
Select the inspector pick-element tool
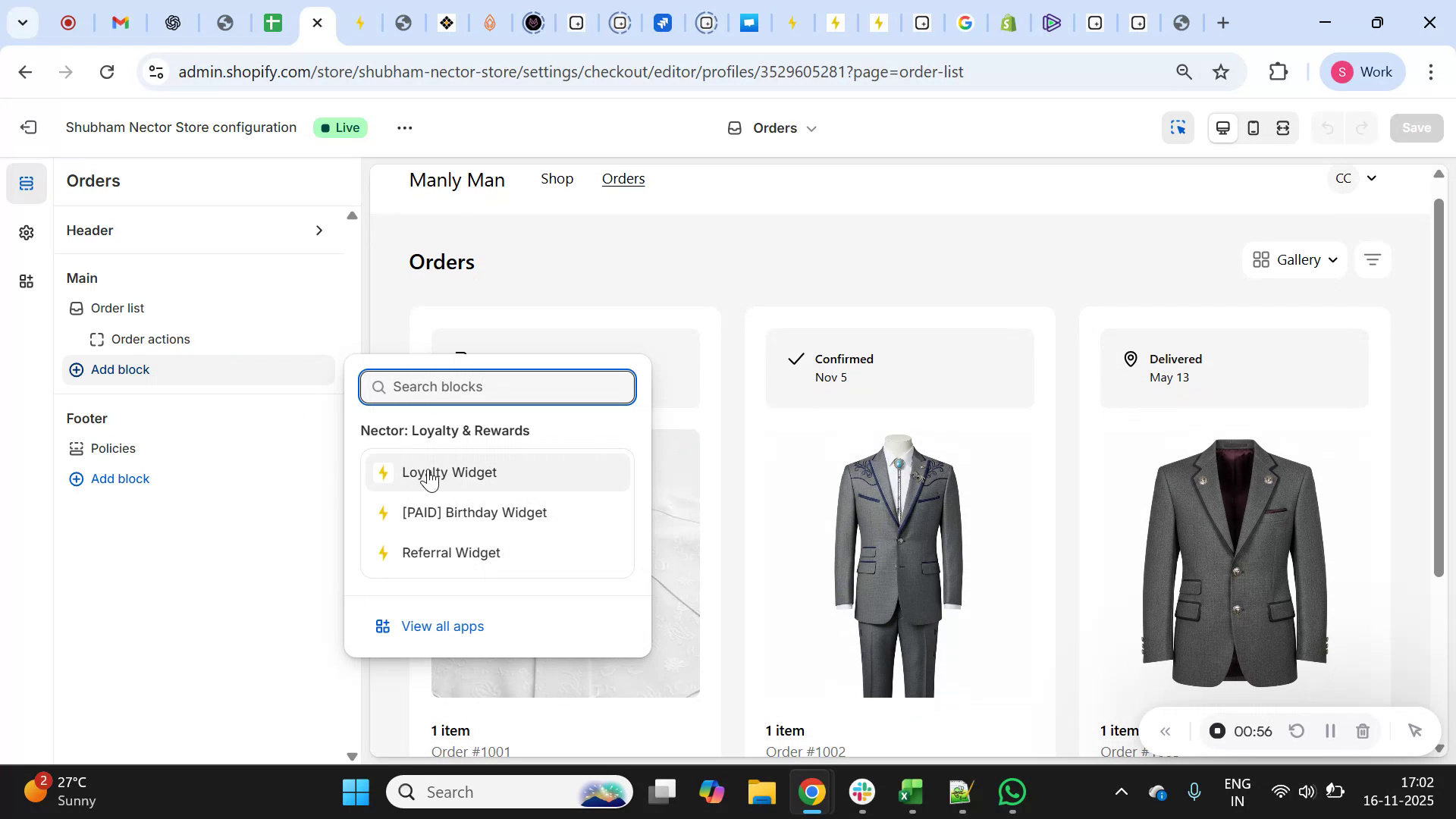pos(1178,127)
